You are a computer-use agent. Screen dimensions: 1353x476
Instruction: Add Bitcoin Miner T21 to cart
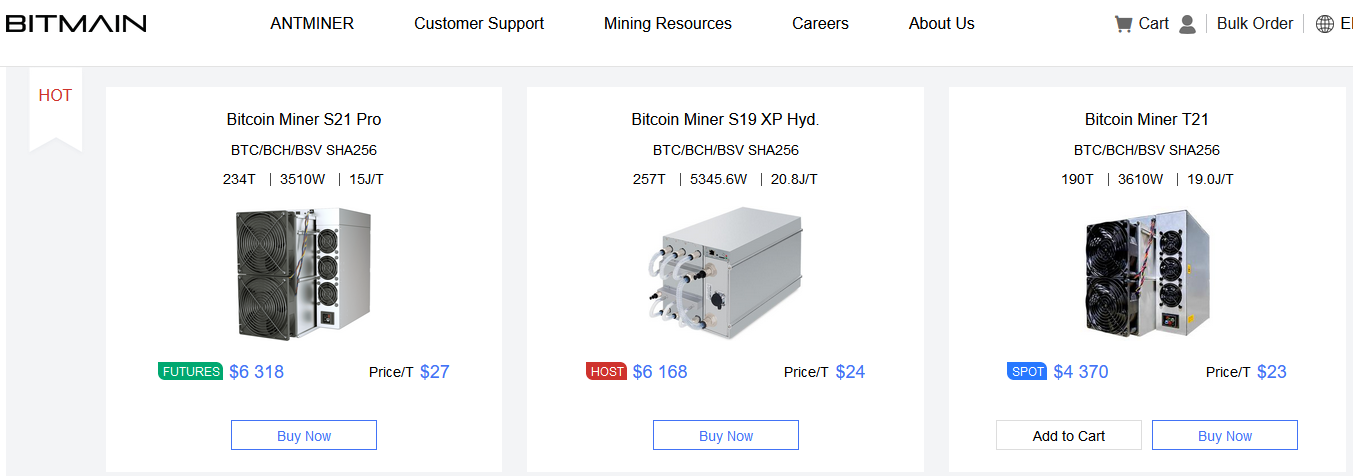coord(1069,435)
